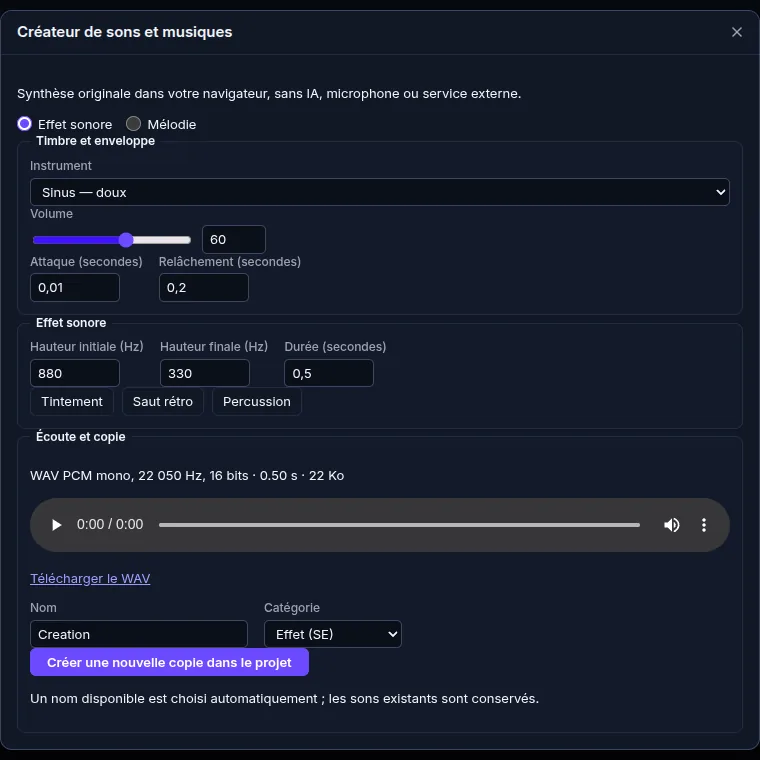Select the Mélodie radio button
Image resolution: width=760 pixels, height=760 pixels.
pos(133,124)
